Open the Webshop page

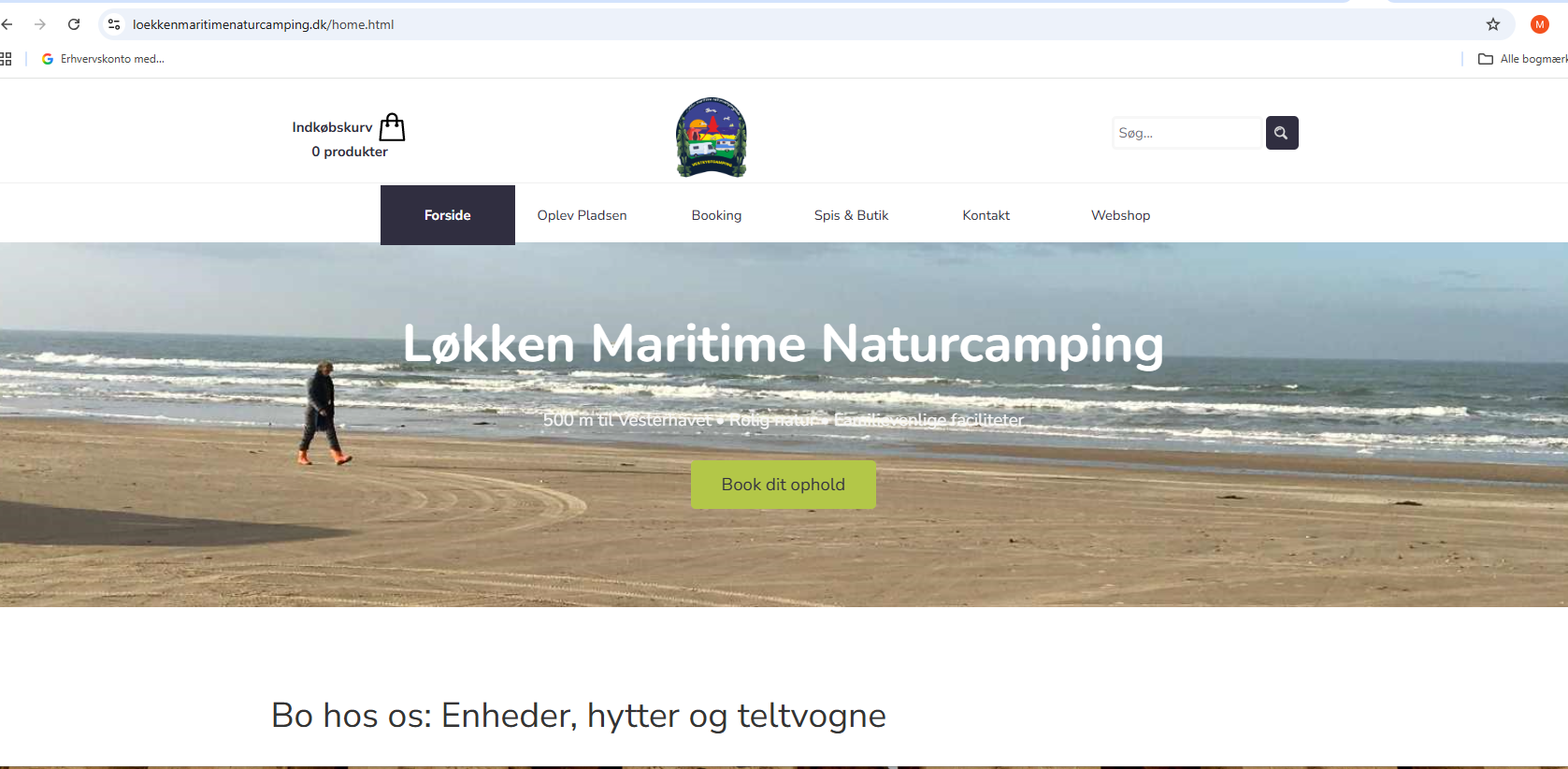[1120, 215]
